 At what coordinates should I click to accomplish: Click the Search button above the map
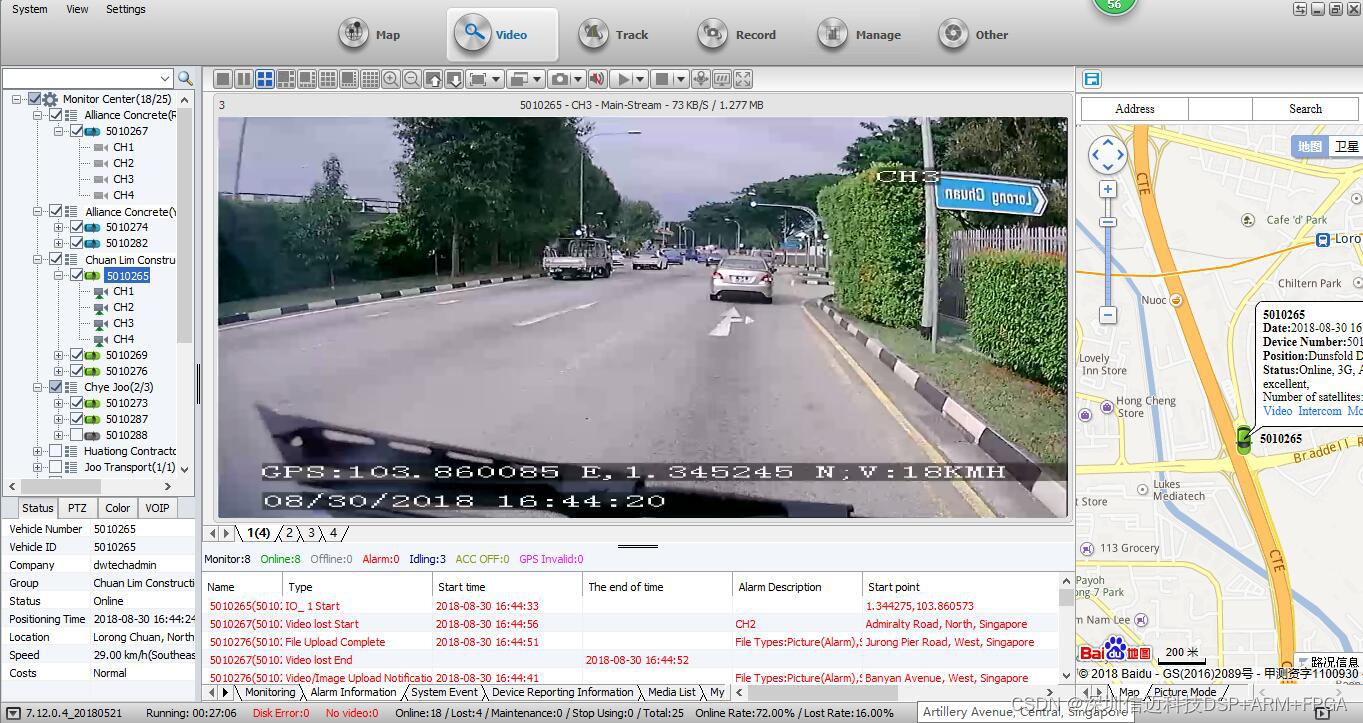1304,109
